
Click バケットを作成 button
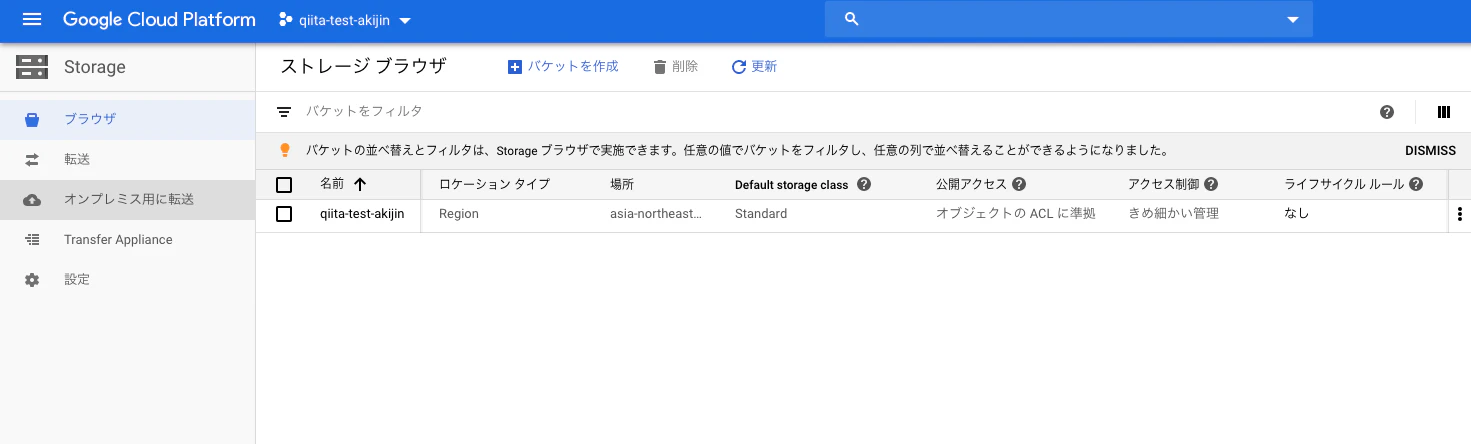[x=563, y=66]
